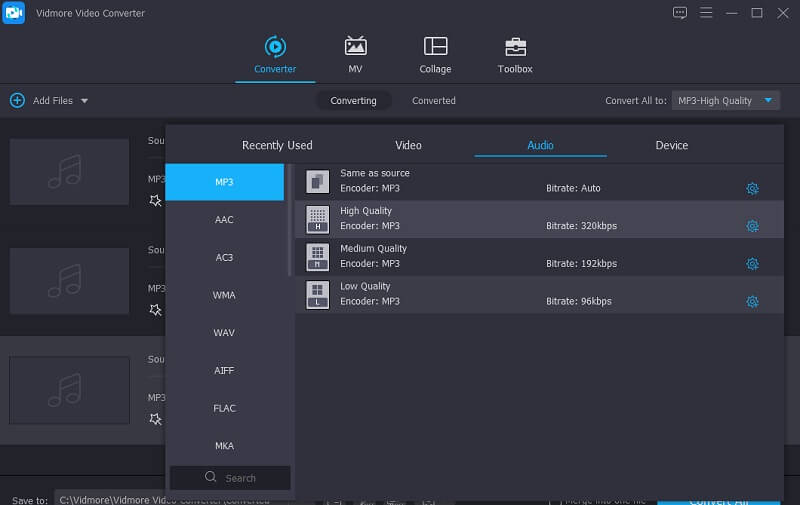The image size is (800, 505).
Task: Open the Collage module icon
Action: [435, 47]
